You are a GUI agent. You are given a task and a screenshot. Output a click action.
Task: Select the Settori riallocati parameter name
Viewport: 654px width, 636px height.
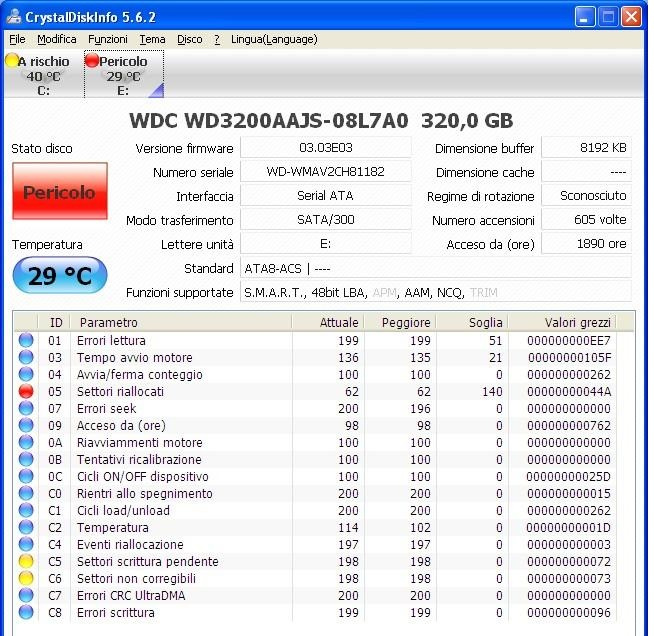pyautogui.click(x=120, y=392)
